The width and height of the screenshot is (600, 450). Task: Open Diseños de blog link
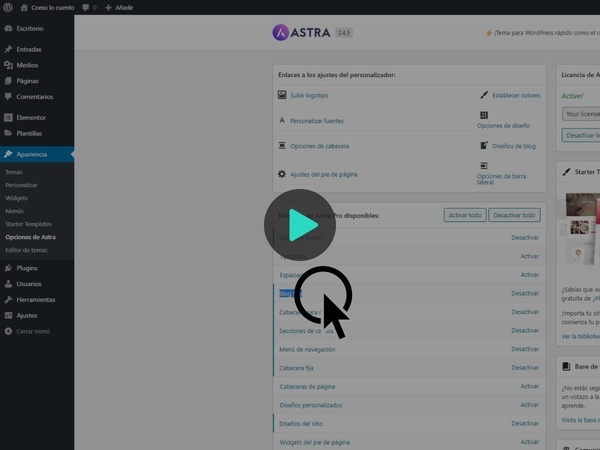coord(514,146)
